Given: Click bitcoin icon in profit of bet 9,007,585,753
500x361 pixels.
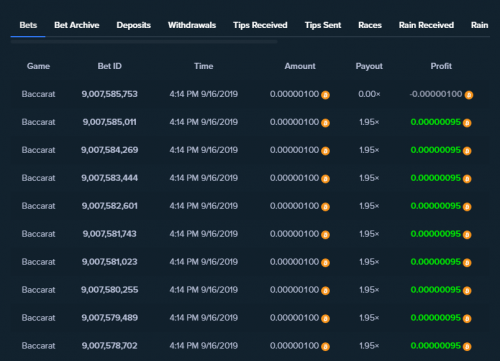Looking at the screenshot, I should [x=469, y=95].
